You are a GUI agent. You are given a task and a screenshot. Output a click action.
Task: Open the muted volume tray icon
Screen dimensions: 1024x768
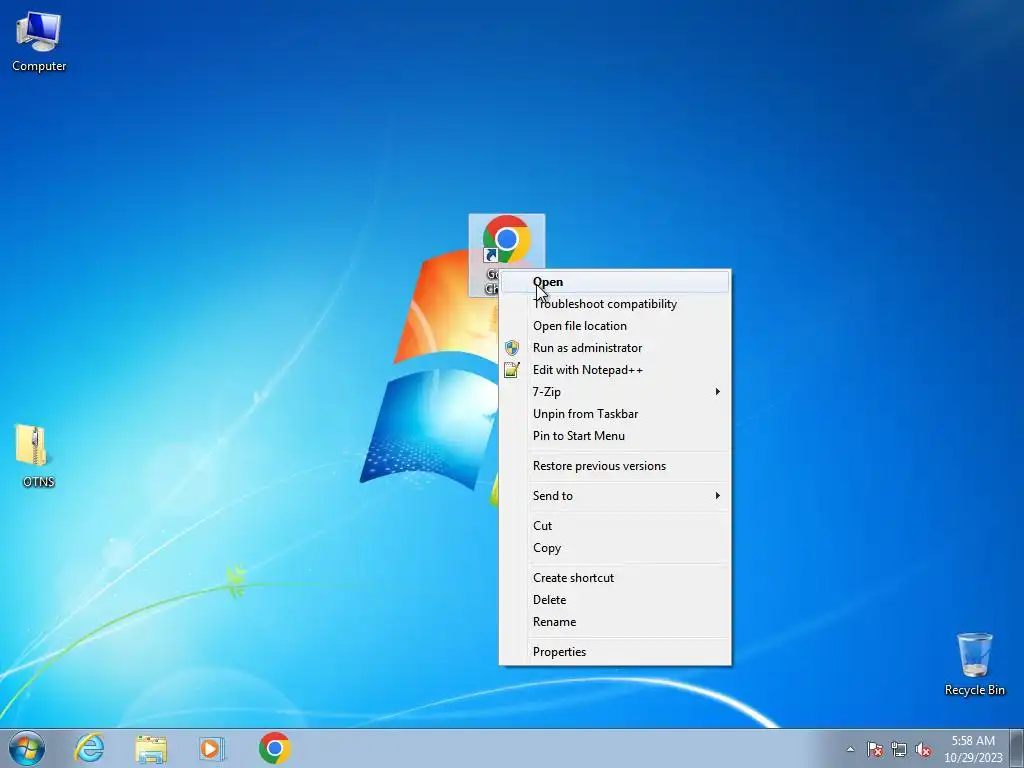tap(923, 749)
